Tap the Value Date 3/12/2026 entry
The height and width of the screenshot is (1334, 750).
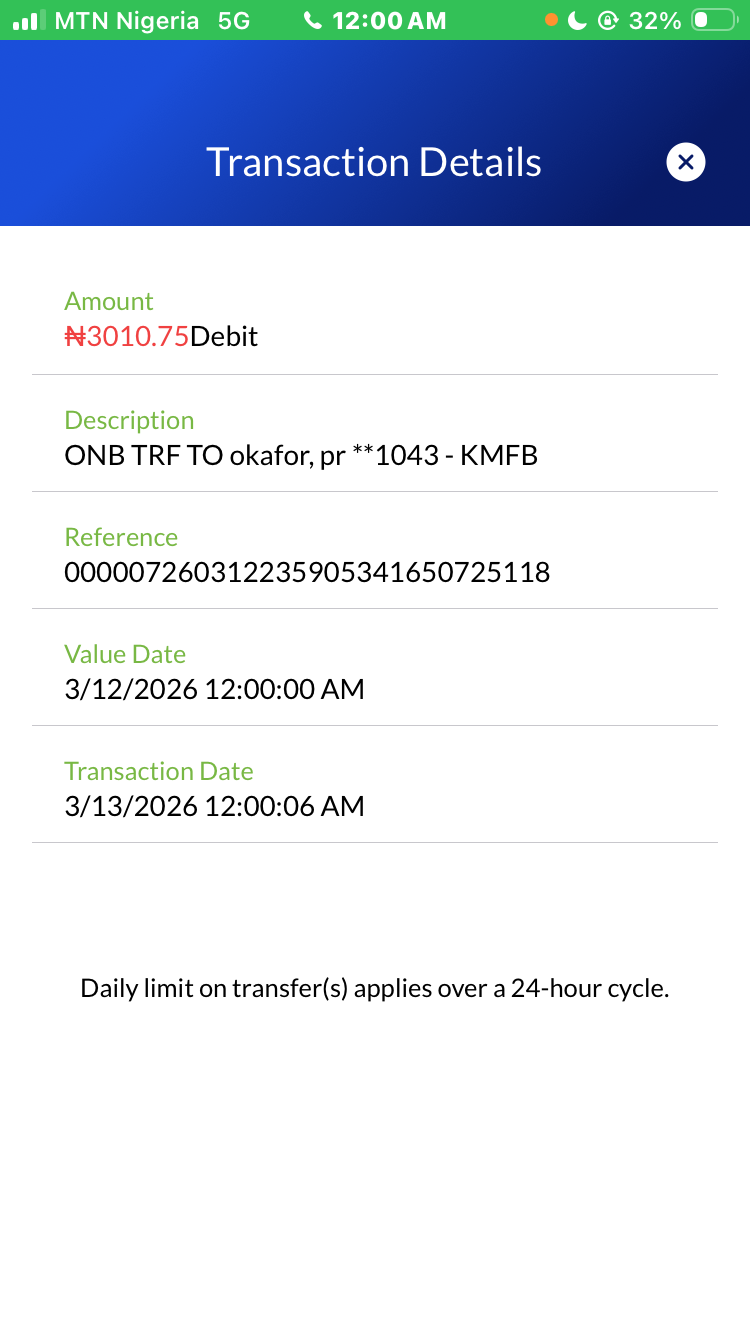click(x=214, y=689)
